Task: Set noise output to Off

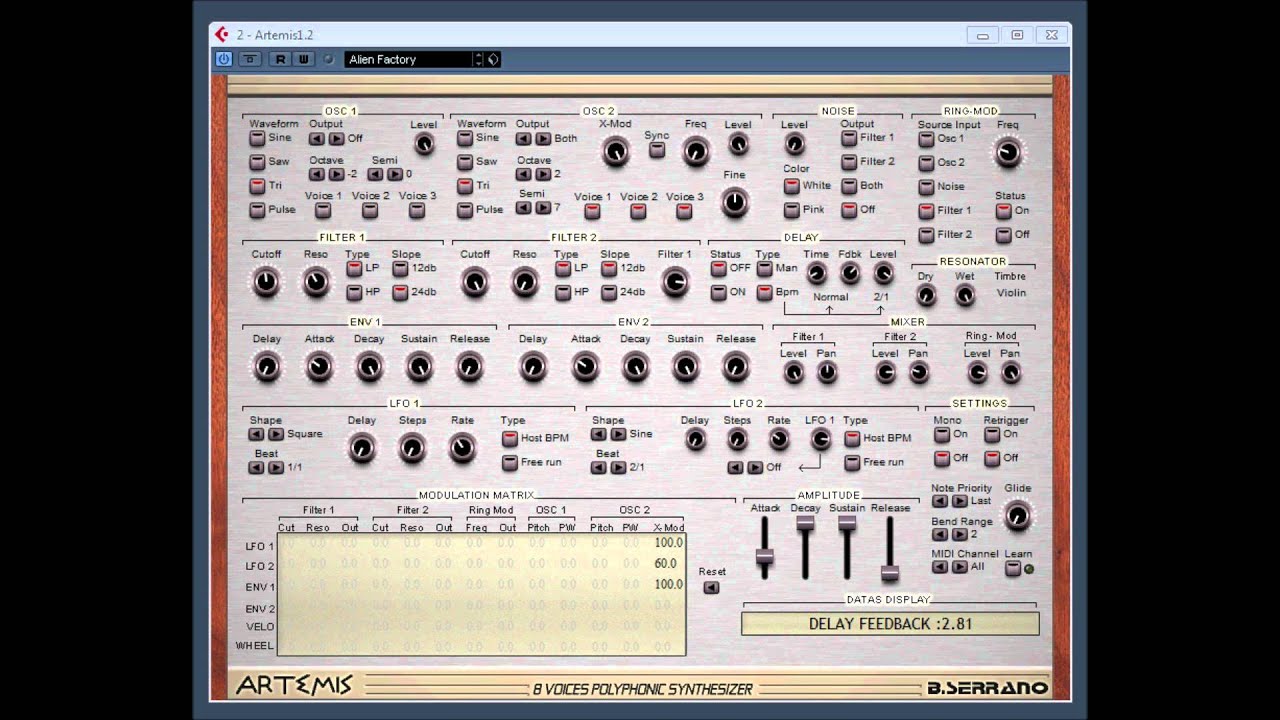Action: pyautogui.click(x=849, y=210)
